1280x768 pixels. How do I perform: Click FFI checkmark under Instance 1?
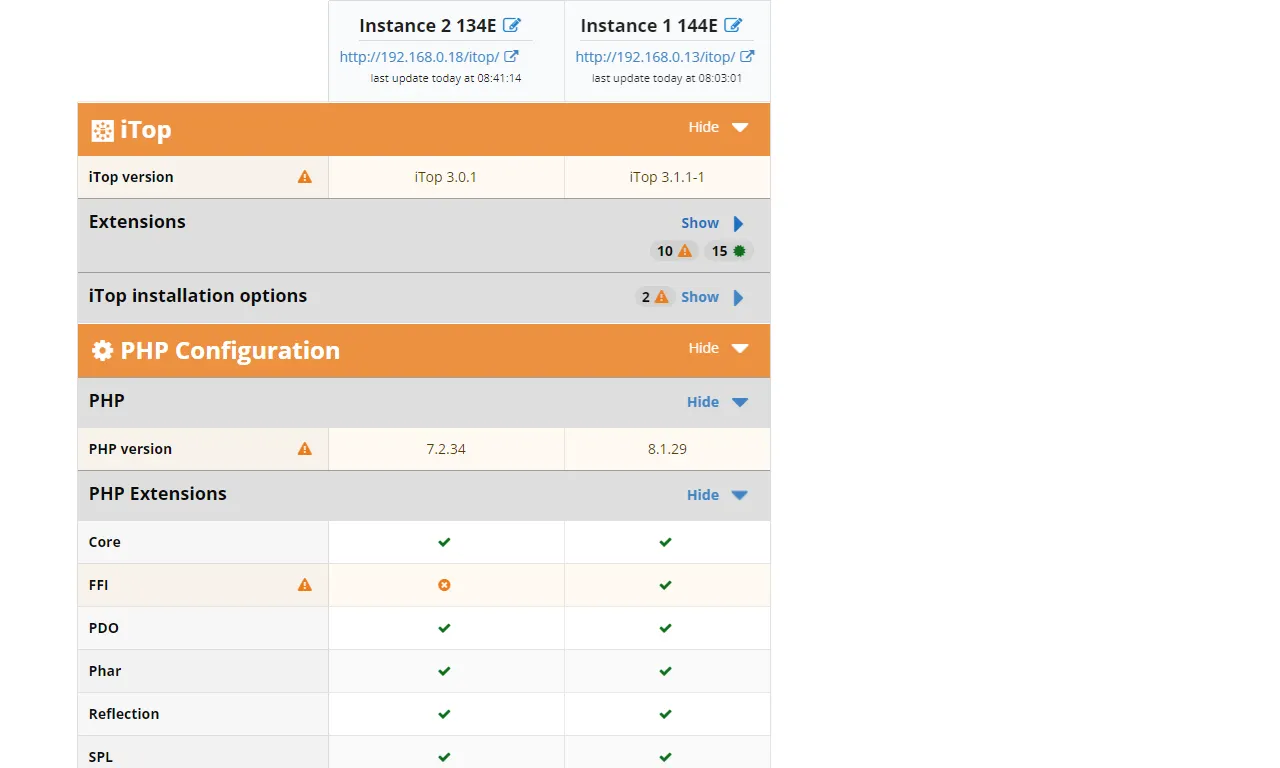click(665, 585)
